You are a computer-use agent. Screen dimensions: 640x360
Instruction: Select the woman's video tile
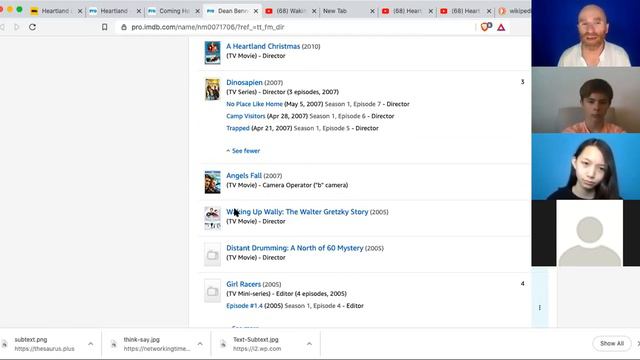pos(586,167)
